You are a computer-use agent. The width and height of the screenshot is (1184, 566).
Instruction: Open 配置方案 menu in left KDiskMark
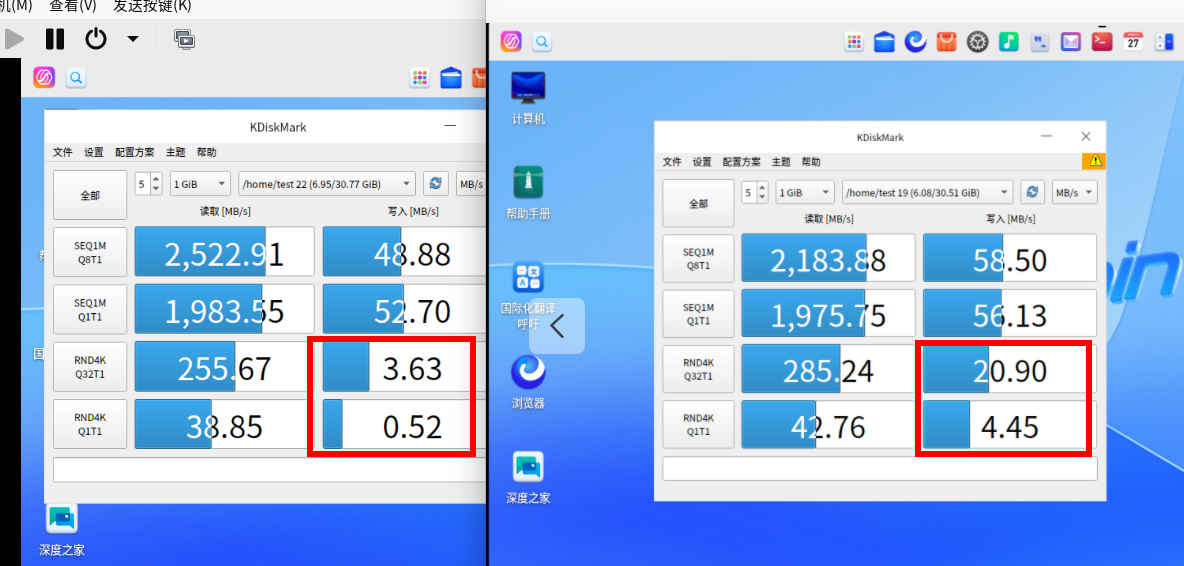coord(134,152)
